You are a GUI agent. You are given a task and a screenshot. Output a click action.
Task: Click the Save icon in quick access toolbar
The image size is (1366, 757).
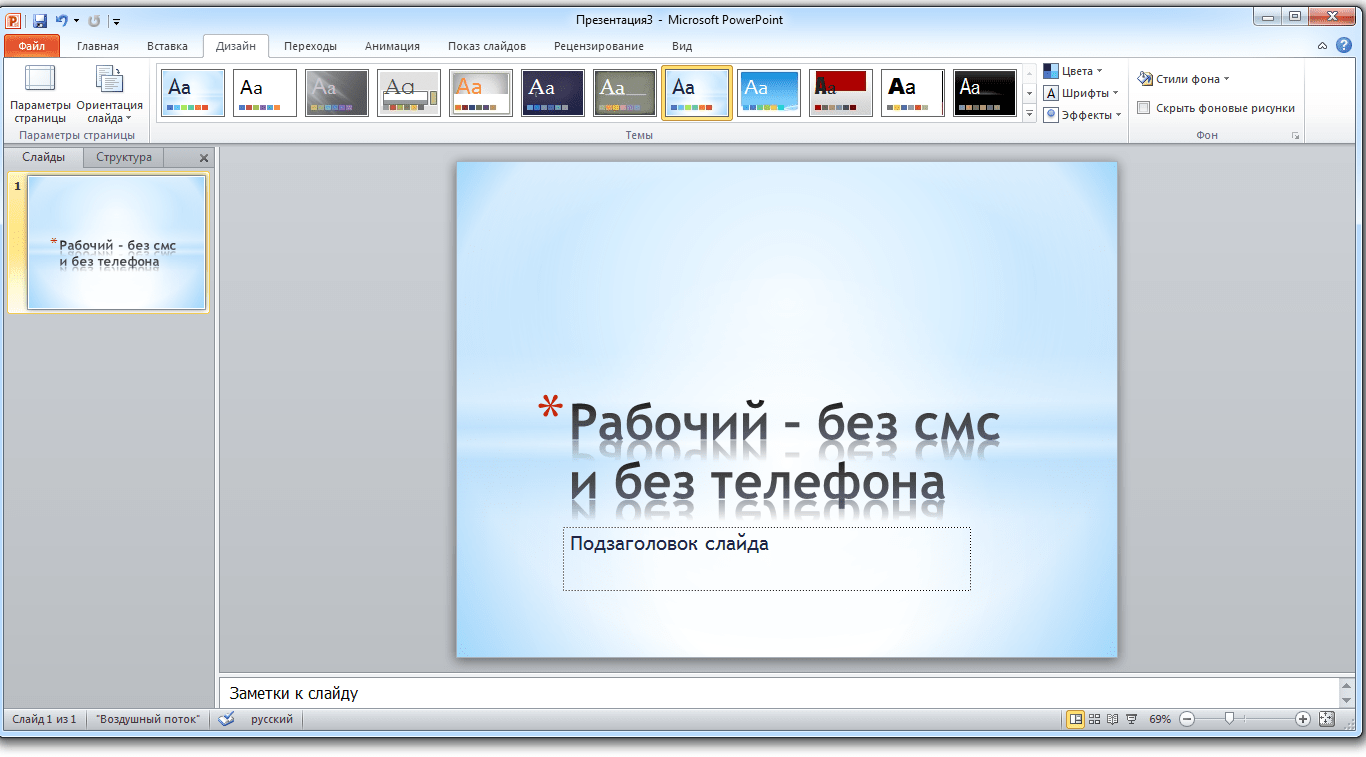39,20
